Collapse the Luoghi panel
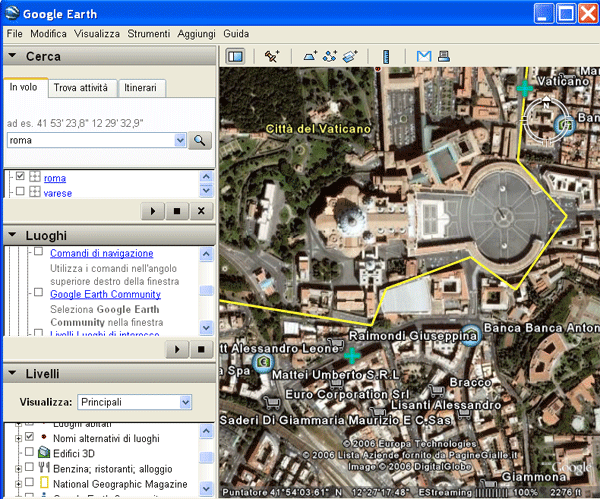 [12, 235]
